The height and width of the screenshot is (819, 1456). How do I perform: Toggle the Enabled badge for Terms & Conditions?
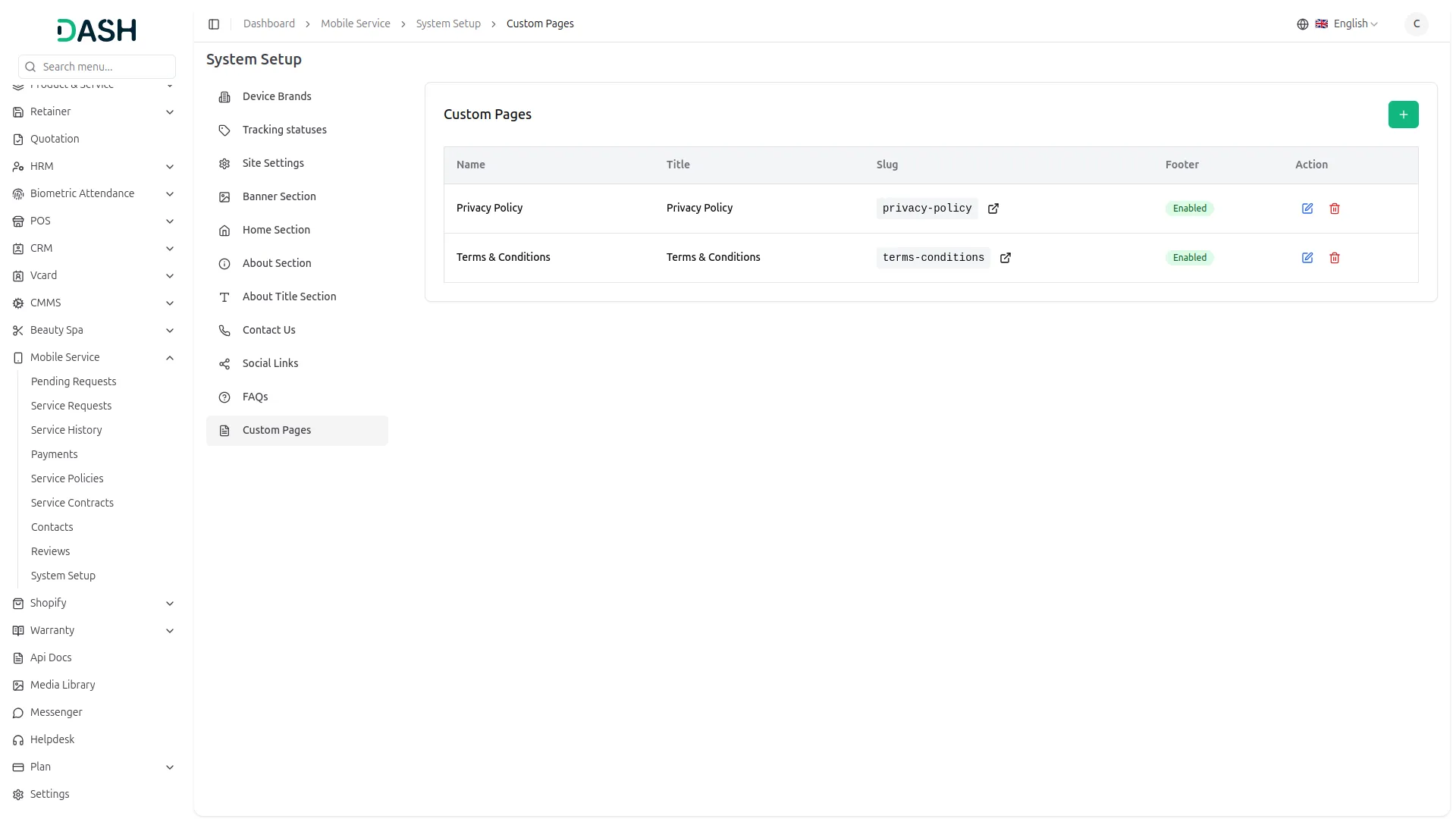tap(1190, 257)
